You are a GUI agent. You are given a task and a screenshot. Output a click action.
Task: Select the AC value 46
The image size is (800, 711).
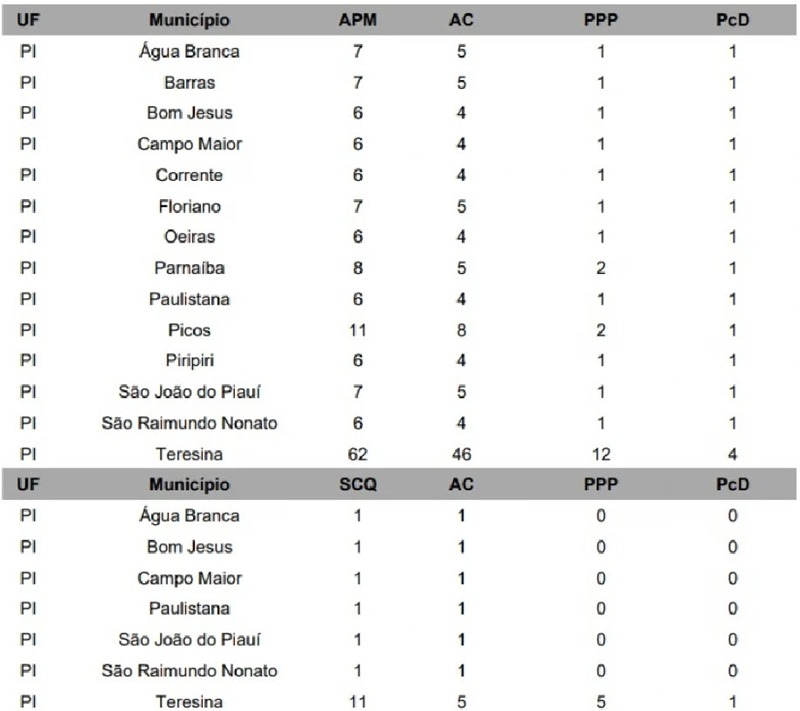pyautogui.click(x=461, y=454)
